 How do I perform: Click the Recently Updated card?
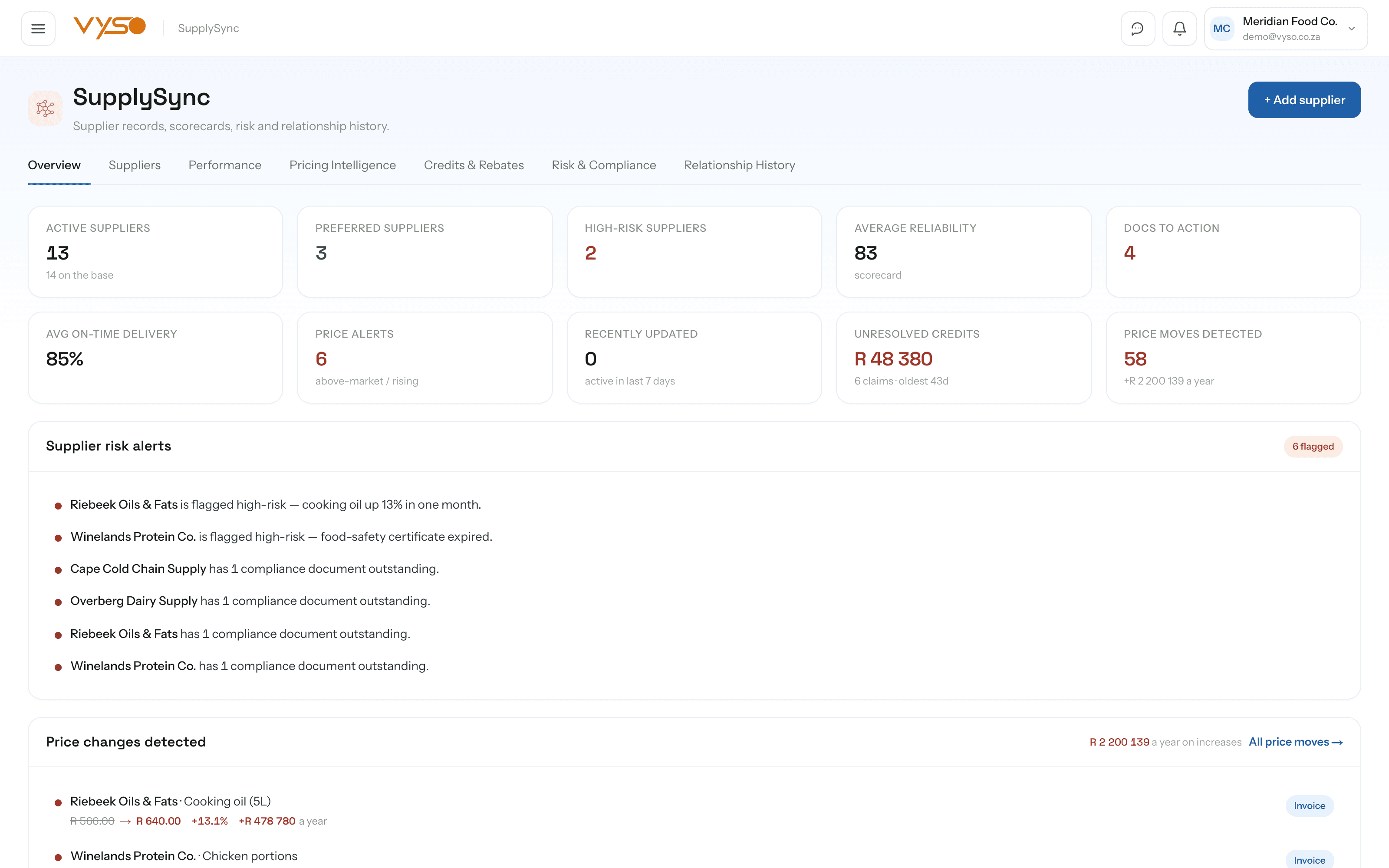click(694, 357)
